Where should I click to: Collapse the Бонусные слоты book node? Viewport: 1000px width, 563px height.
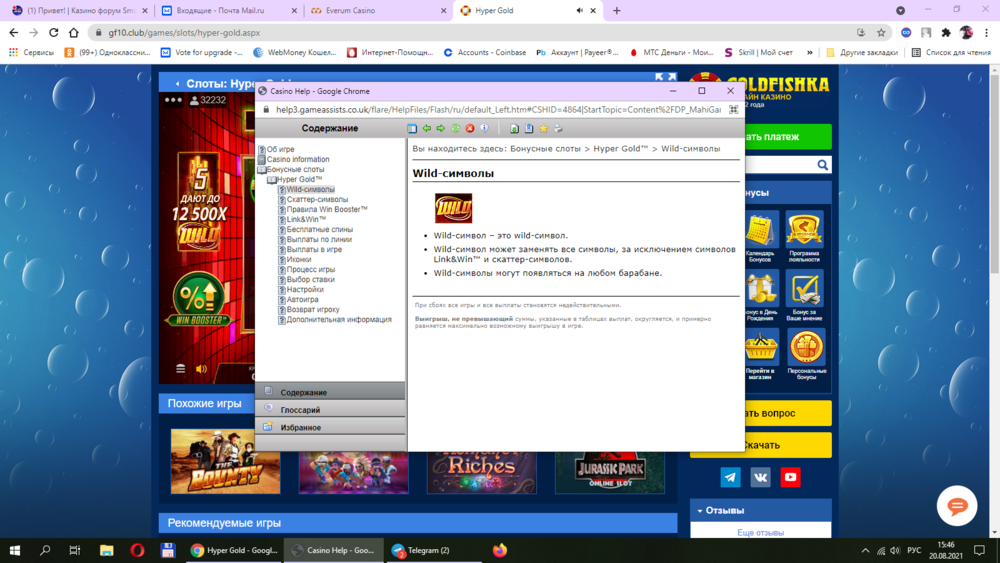pyautogui.click(x=261, y=170)
